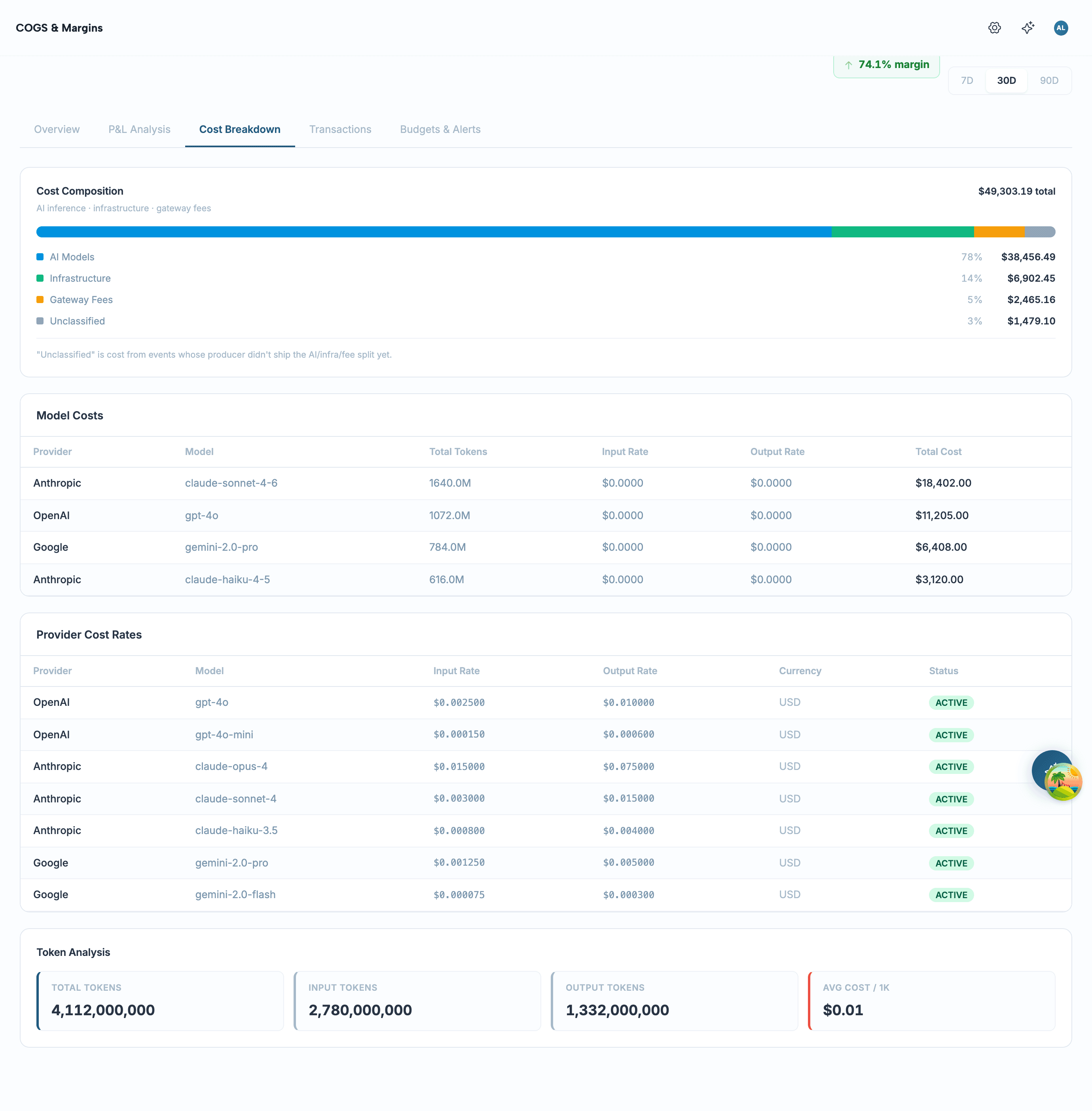Click the gemini-2.0-flash model cell
The width and height of the screenshot is (1092, 1111).
235,895
